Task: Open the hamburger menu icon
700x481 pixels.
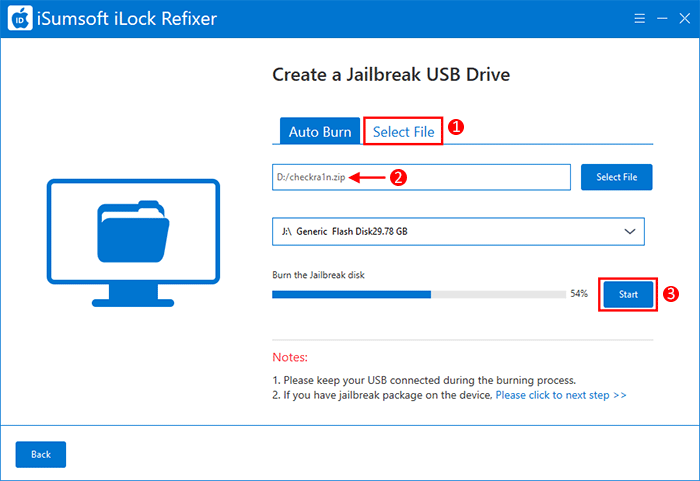Action: (639, 18)
